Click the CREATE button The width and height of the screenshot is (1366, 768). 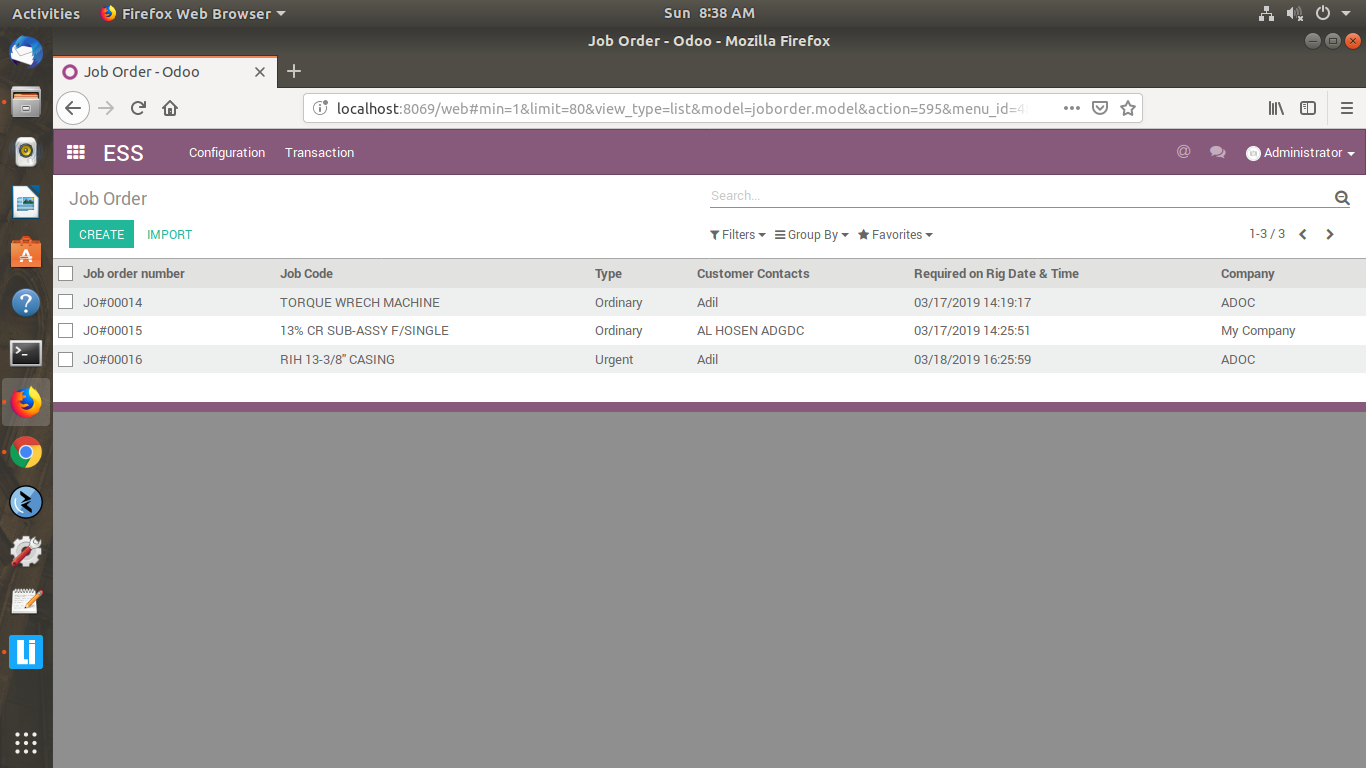coord(101,233)
